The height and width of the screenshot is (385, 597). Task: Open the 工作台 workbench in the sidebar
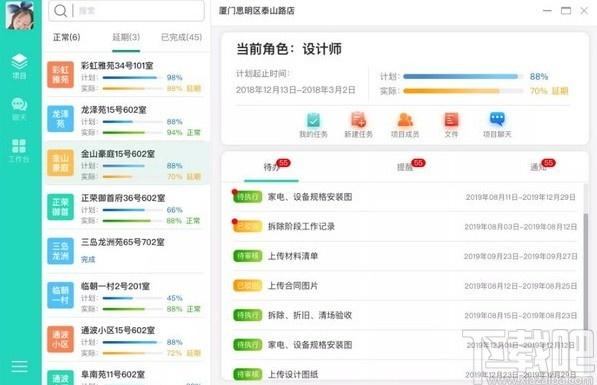[x=19, y=150]
